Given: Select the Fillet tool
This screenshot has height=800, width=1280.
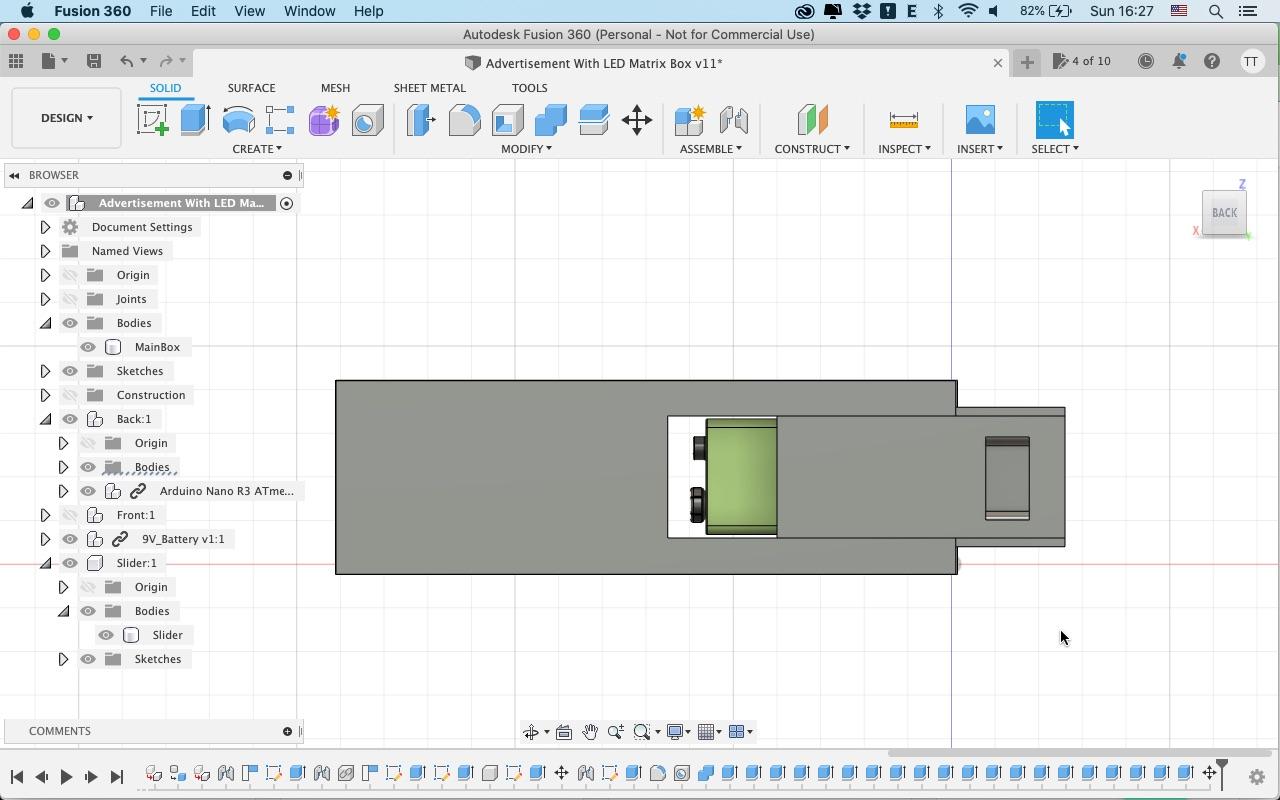Looking at the screenshot, I should (464, 120).
